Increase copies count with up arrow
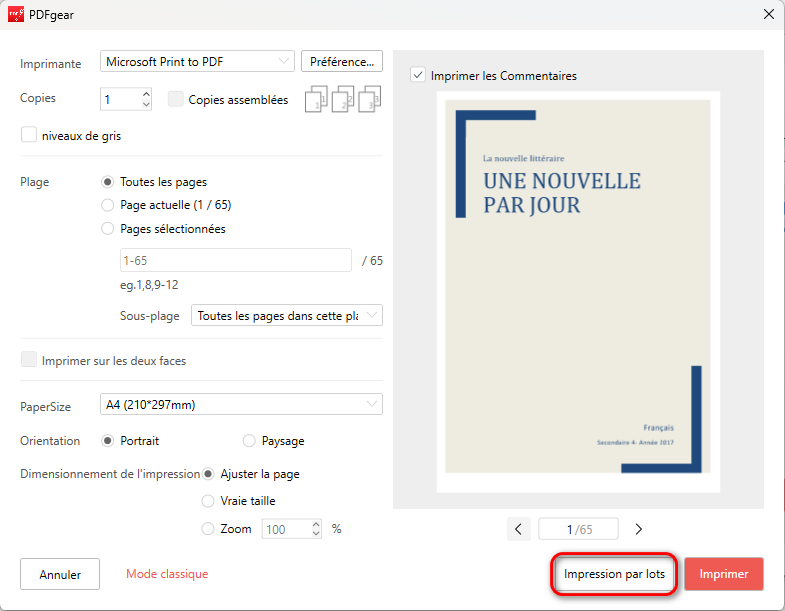 tap(146, 94)
